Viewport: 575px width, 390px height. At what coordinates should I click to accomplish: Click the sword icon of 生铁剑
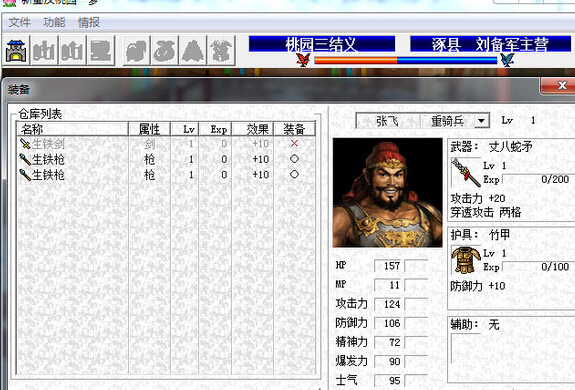coord(25,144)
